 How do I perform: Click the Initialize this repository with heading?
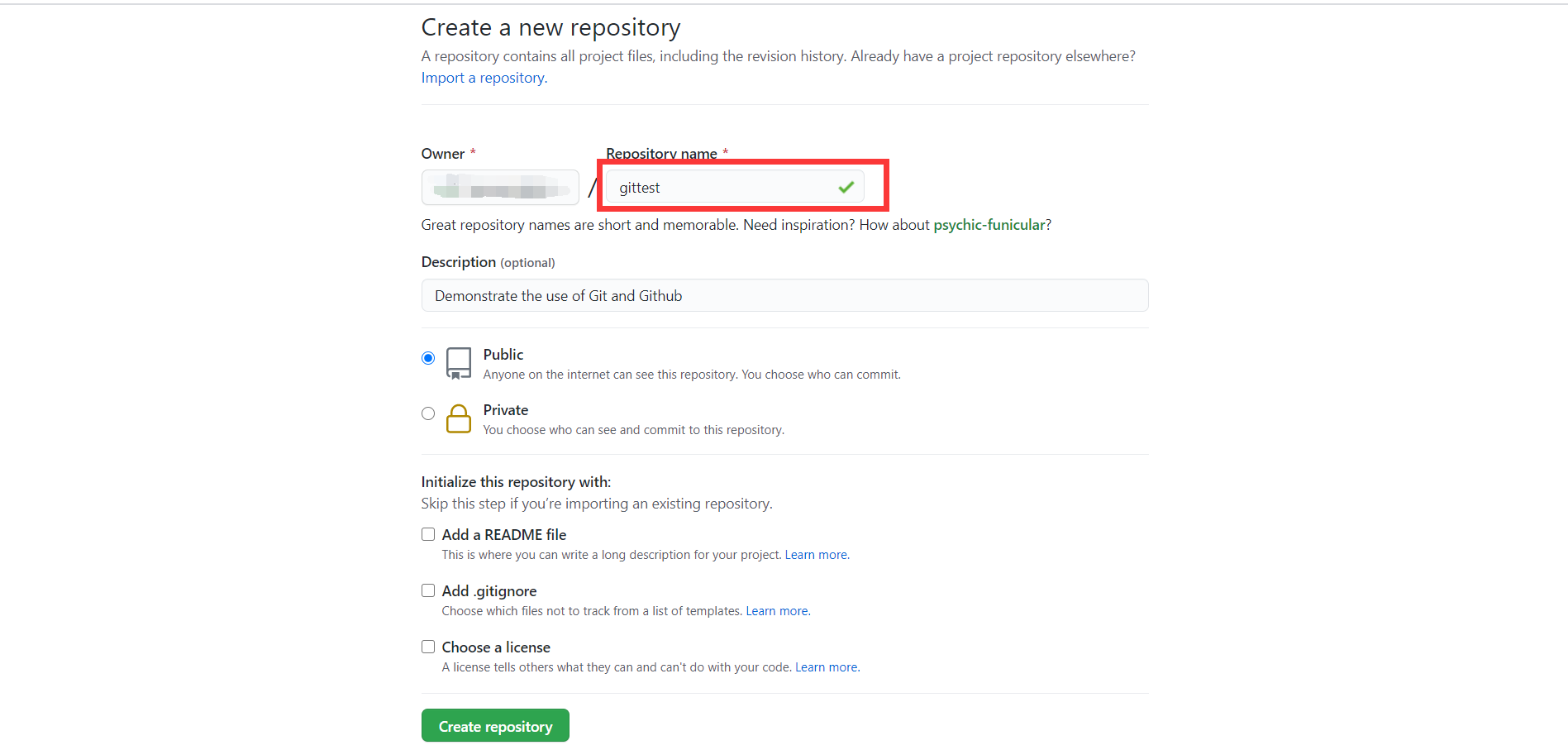pos(516,482)
